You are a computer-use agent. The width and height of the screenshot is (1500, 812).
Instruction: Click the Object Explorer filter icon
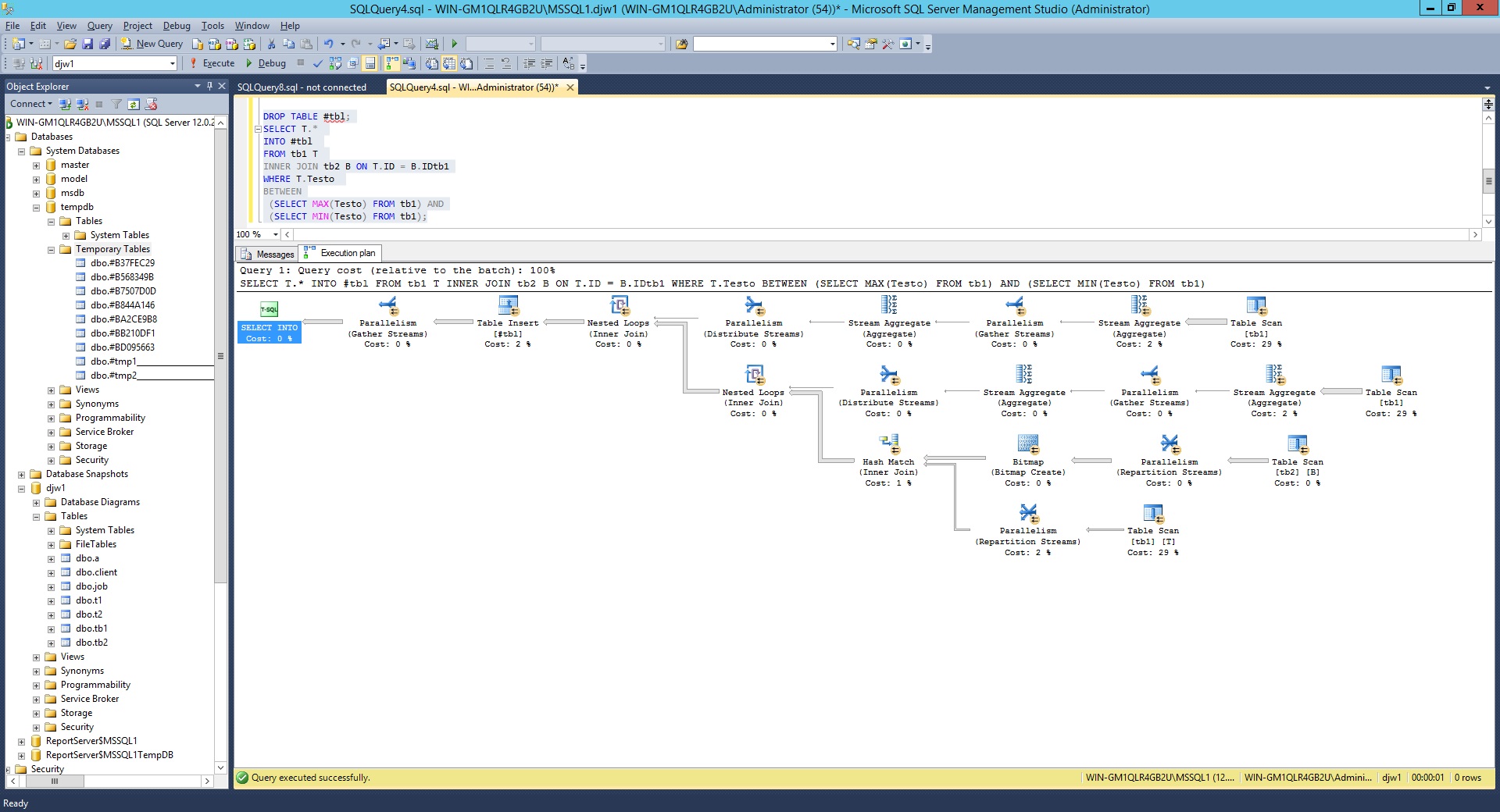[116, 104]
